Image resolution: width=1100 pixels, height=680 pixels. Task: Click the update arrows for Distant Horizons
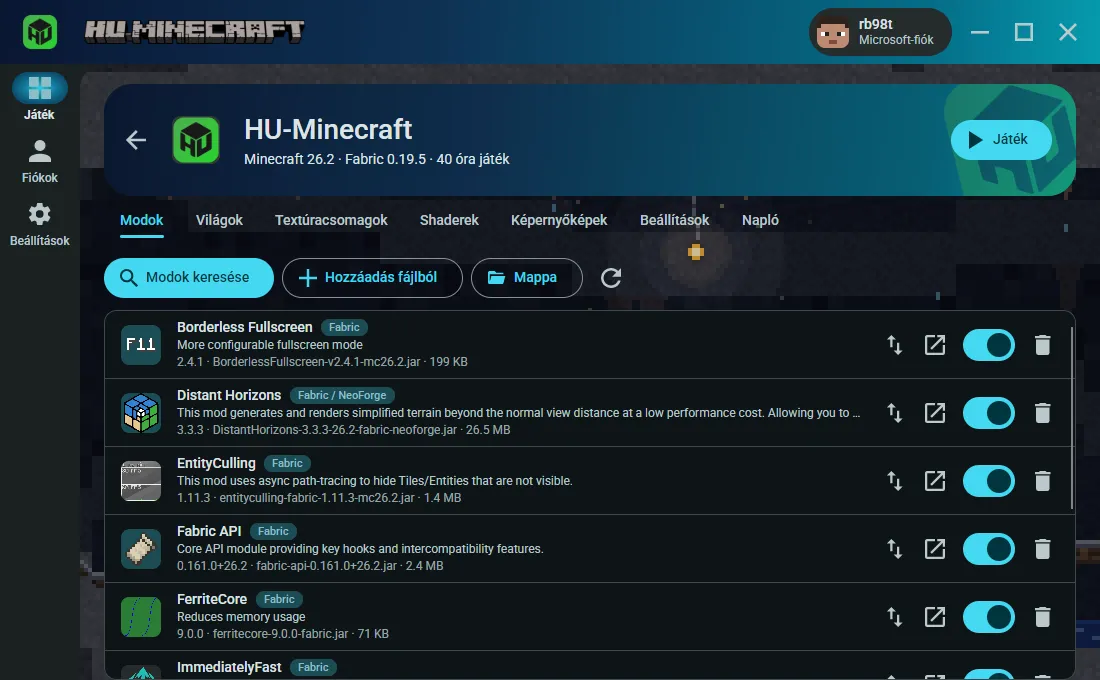pos(894,413)
